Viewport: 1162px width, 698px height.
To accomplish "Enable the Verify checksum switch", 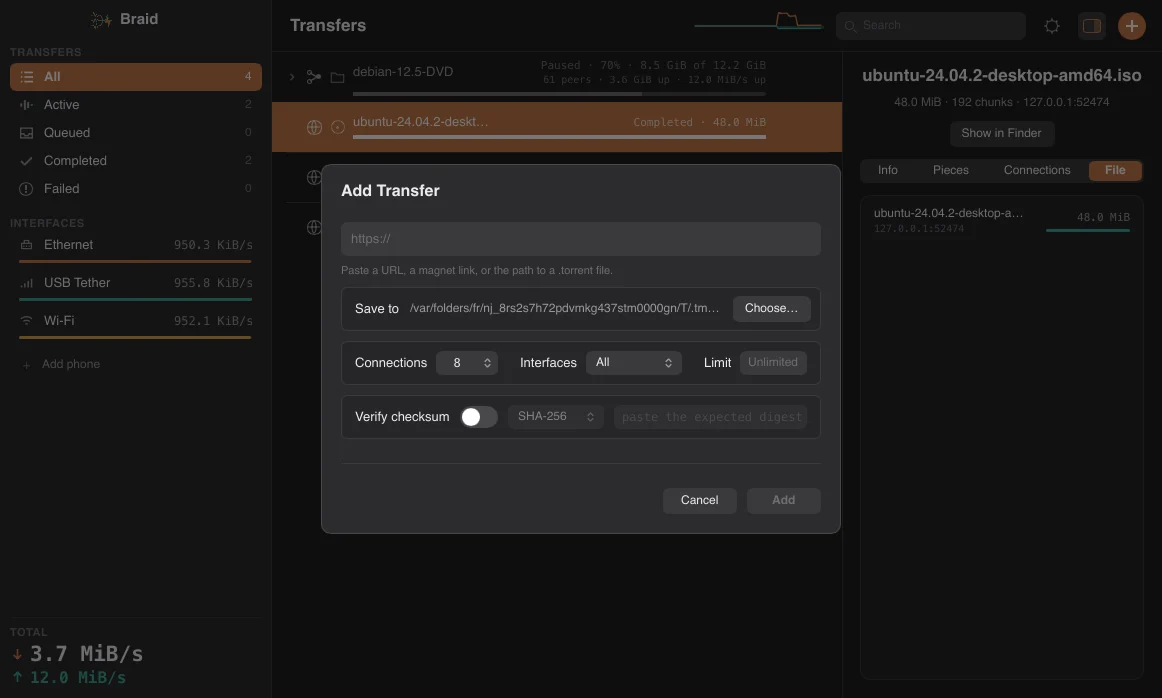I will tap(479, 417).
